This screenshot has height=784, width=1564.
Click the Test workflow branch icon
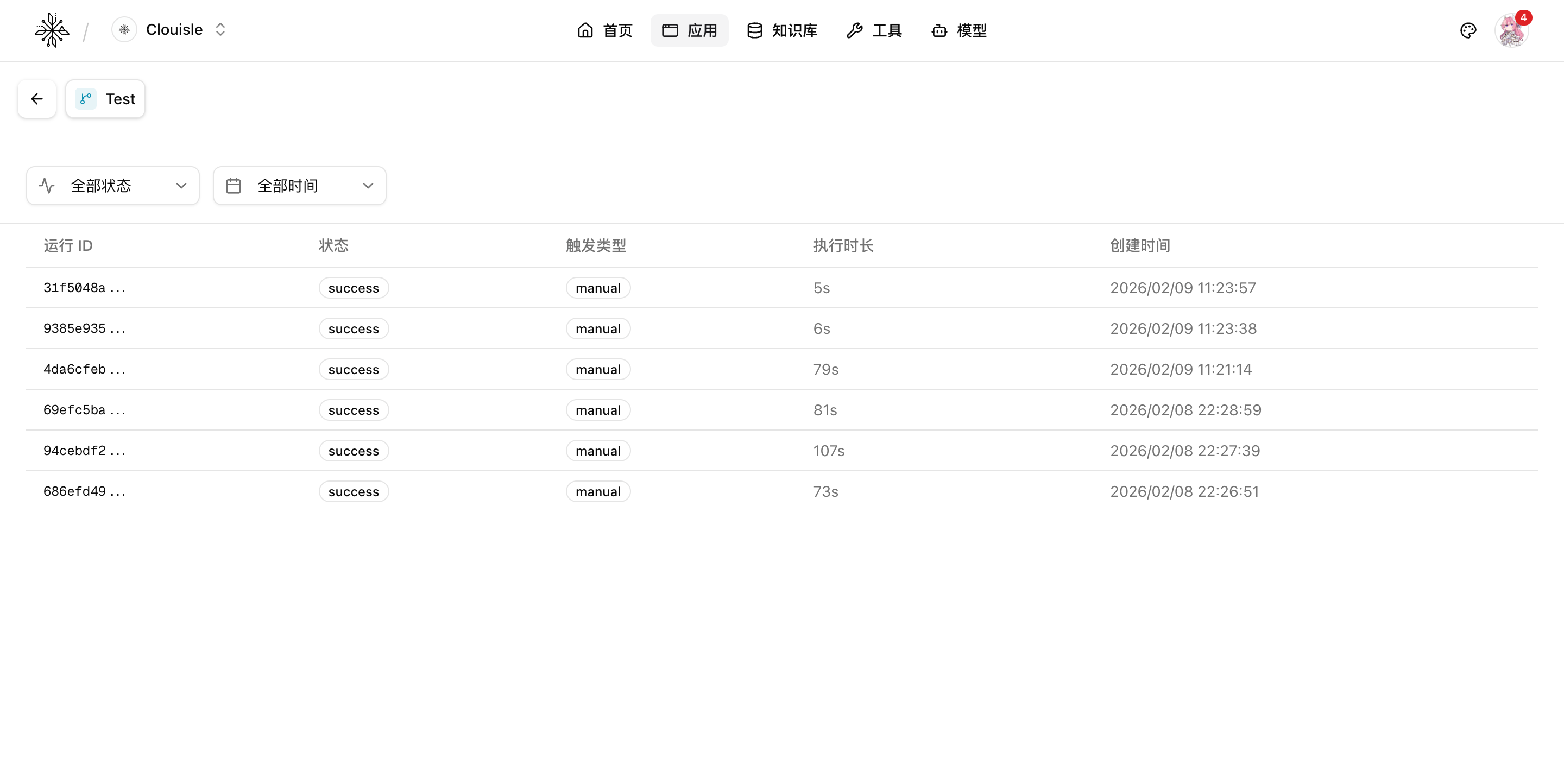point(86,99)
